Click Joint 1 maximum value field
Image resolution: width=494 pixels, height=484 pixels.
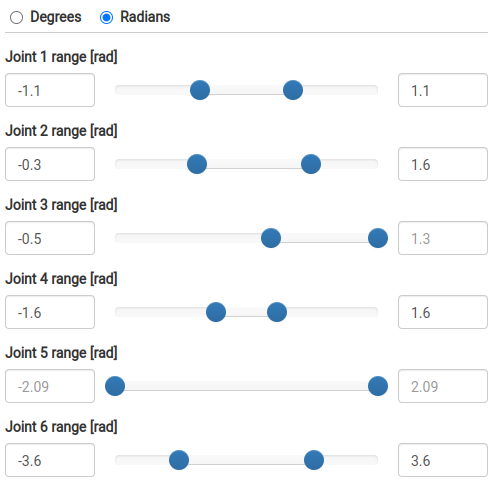pyautogui.click(x=443, y=90)
